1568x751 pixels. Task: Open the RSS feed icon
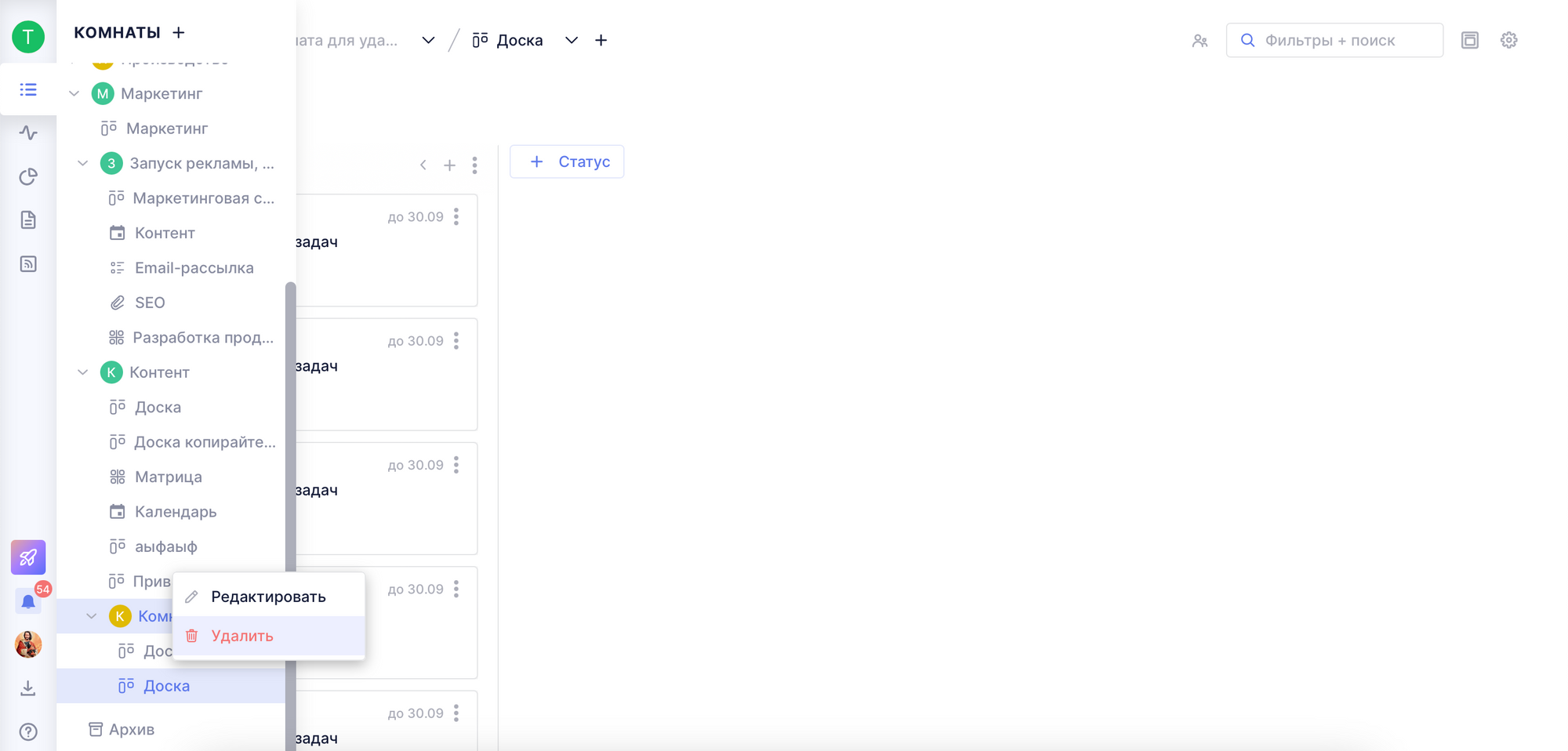[28, 264]
